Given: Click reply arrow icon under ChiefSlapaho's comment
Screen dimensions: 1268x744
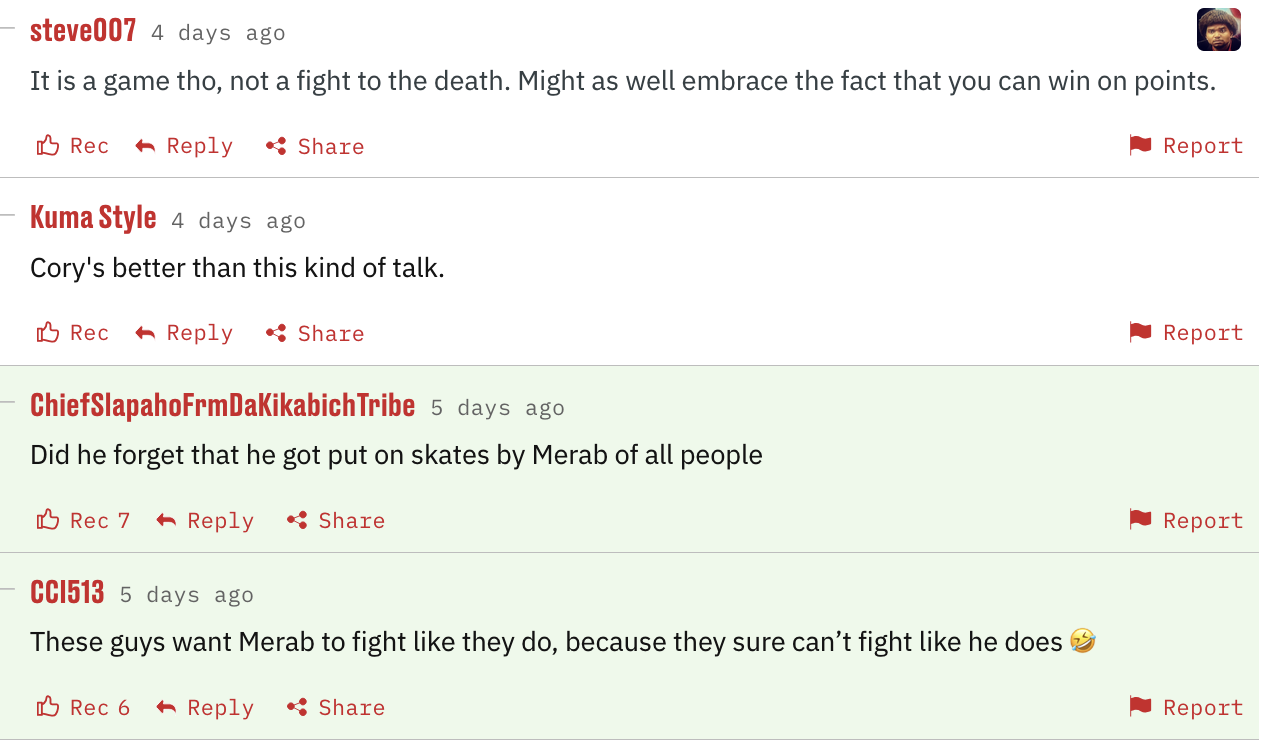Looking at the screenshot, I should (x=166, y=520).
